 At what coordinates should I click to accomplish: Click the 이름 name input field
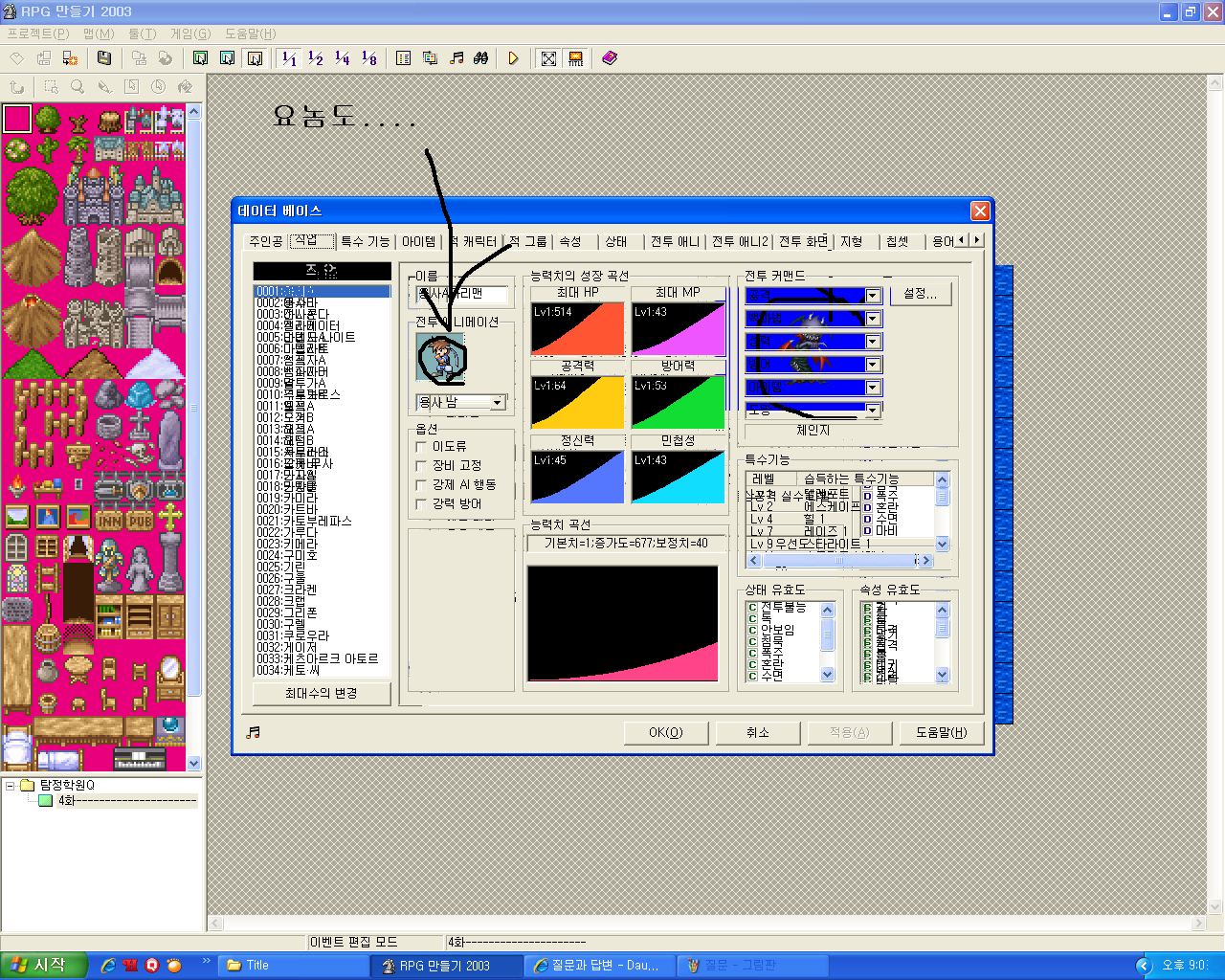(x=462, y=294)
